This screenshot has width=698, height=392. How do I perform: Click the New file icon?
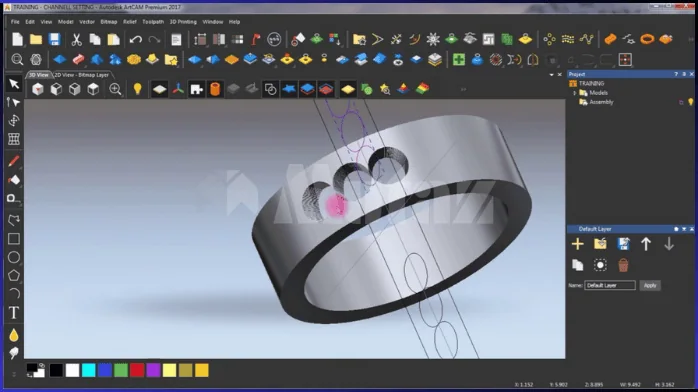point(17,40)
